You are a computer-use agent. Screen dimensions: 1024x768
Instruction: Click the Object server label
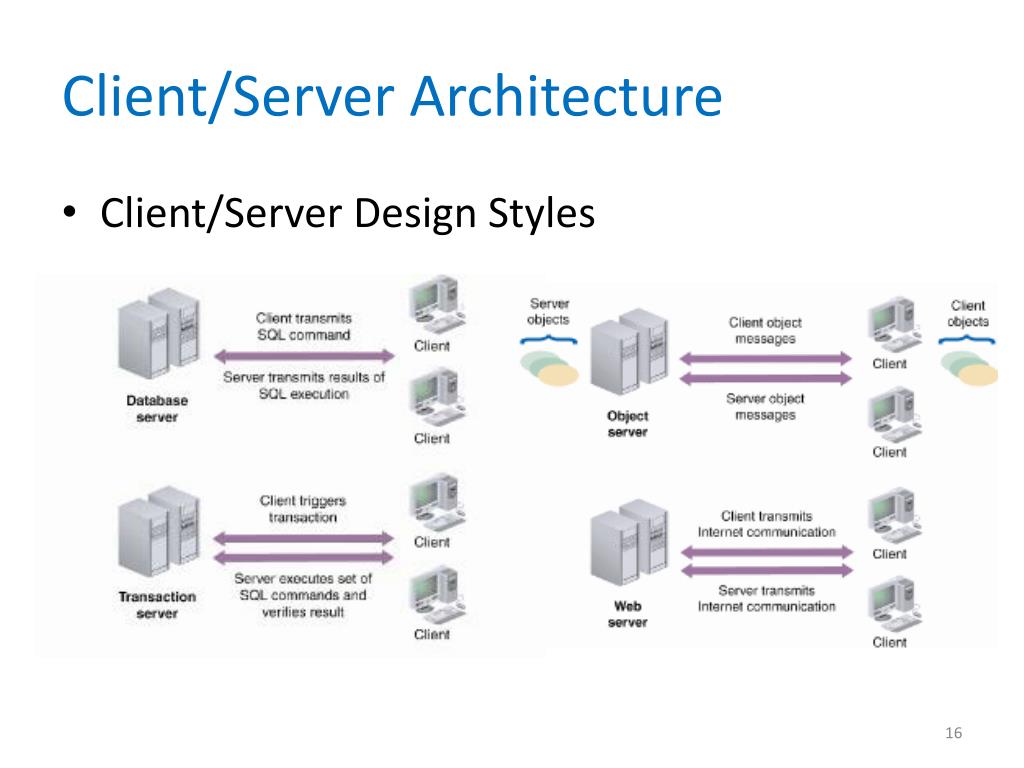pos(628,424)
